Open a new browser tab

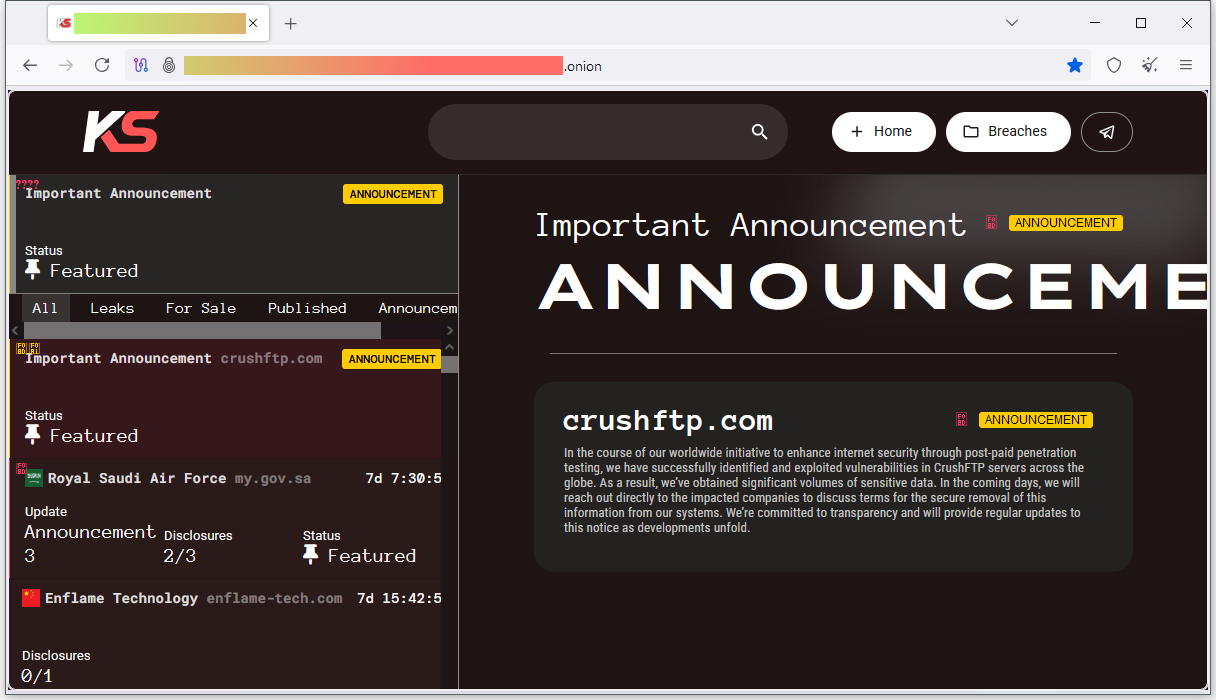[291, 23]
